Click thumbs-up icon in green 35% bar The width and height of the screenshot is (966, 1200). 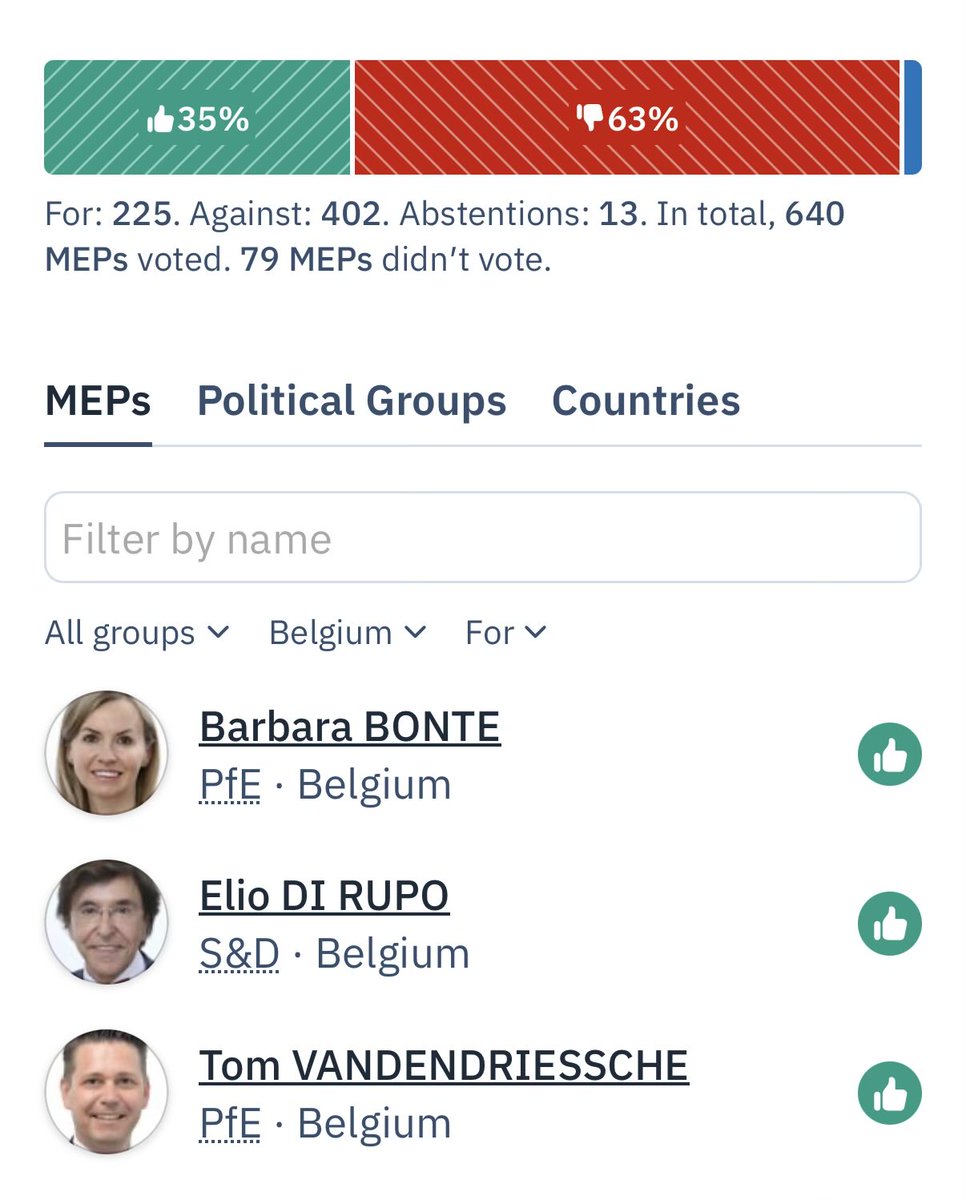pyautogui.click(x=161, y=120)
